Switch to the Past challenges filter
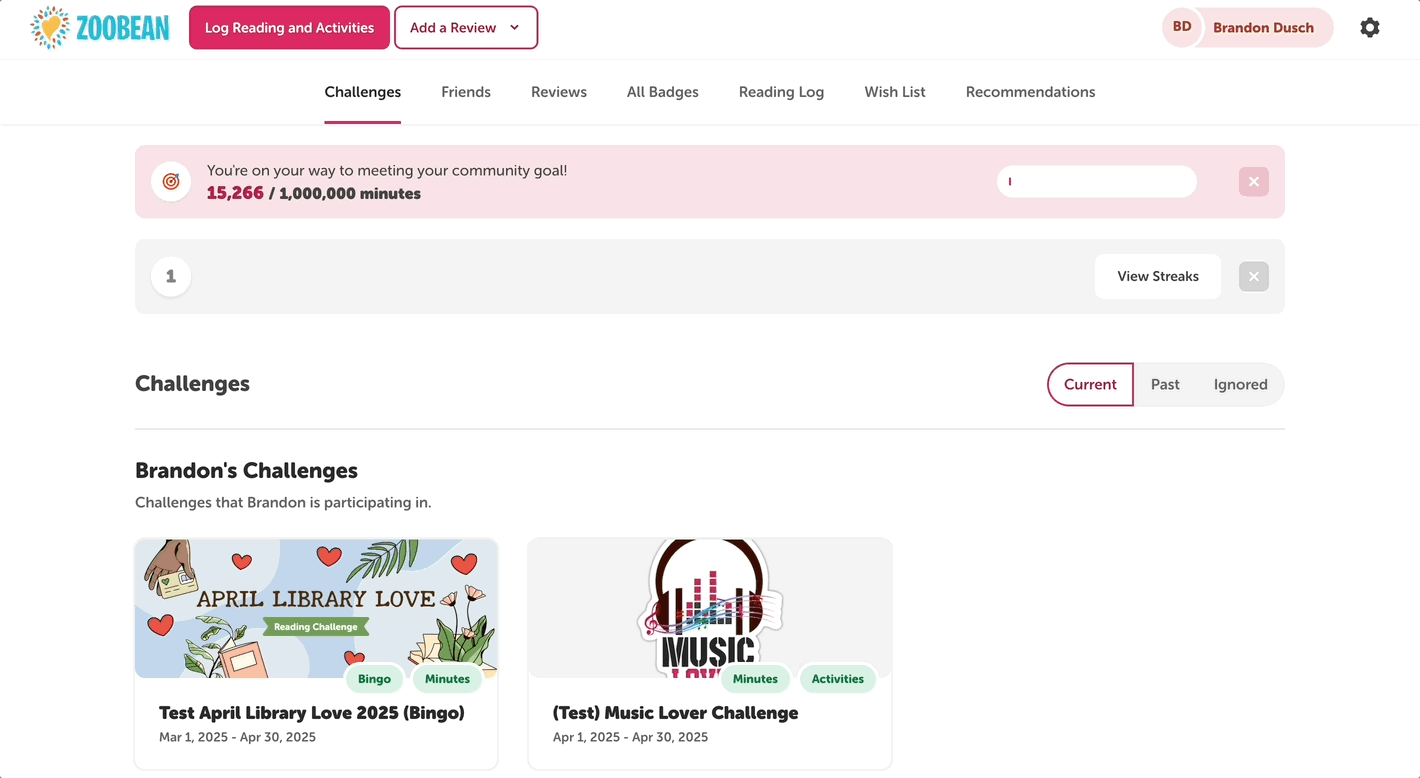 point(1164,384)
